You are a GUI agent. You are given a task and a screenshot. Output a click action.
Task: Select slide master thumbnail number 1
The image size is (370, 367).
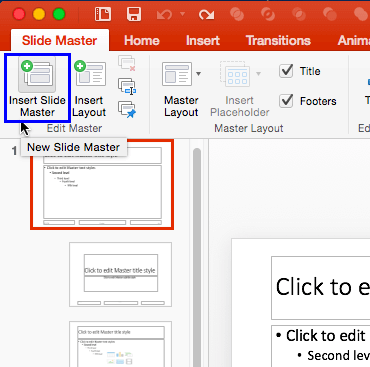pos(102,185)
